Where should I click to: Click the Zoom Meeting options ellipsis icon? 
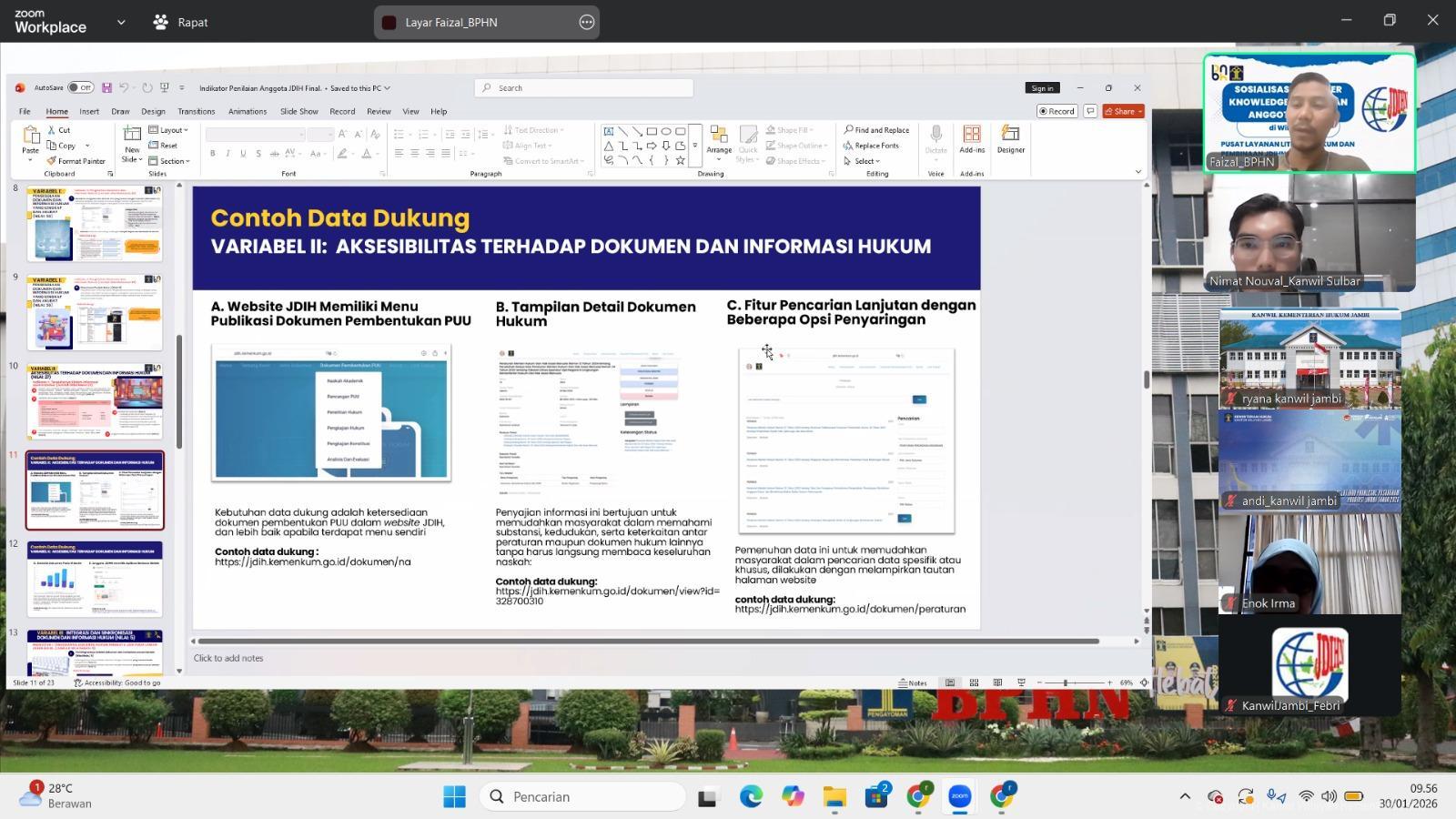587,22
